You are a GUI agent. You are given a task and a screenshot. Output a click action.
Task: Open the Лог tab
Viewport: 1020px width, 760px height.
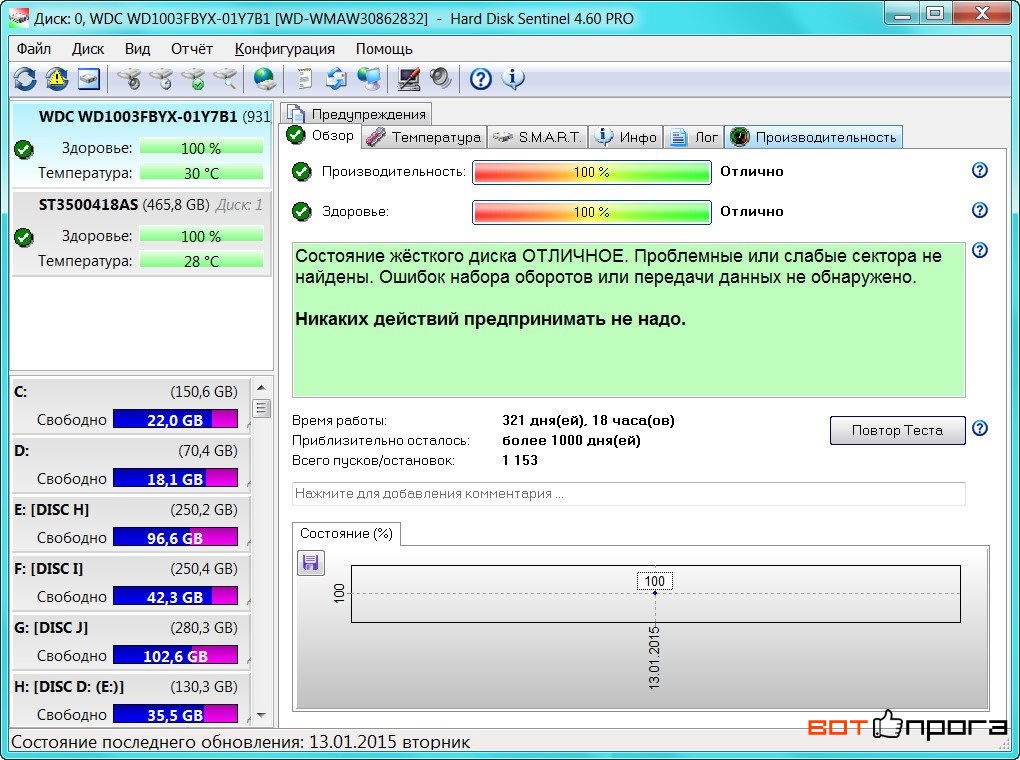click(x=694, y=137)
